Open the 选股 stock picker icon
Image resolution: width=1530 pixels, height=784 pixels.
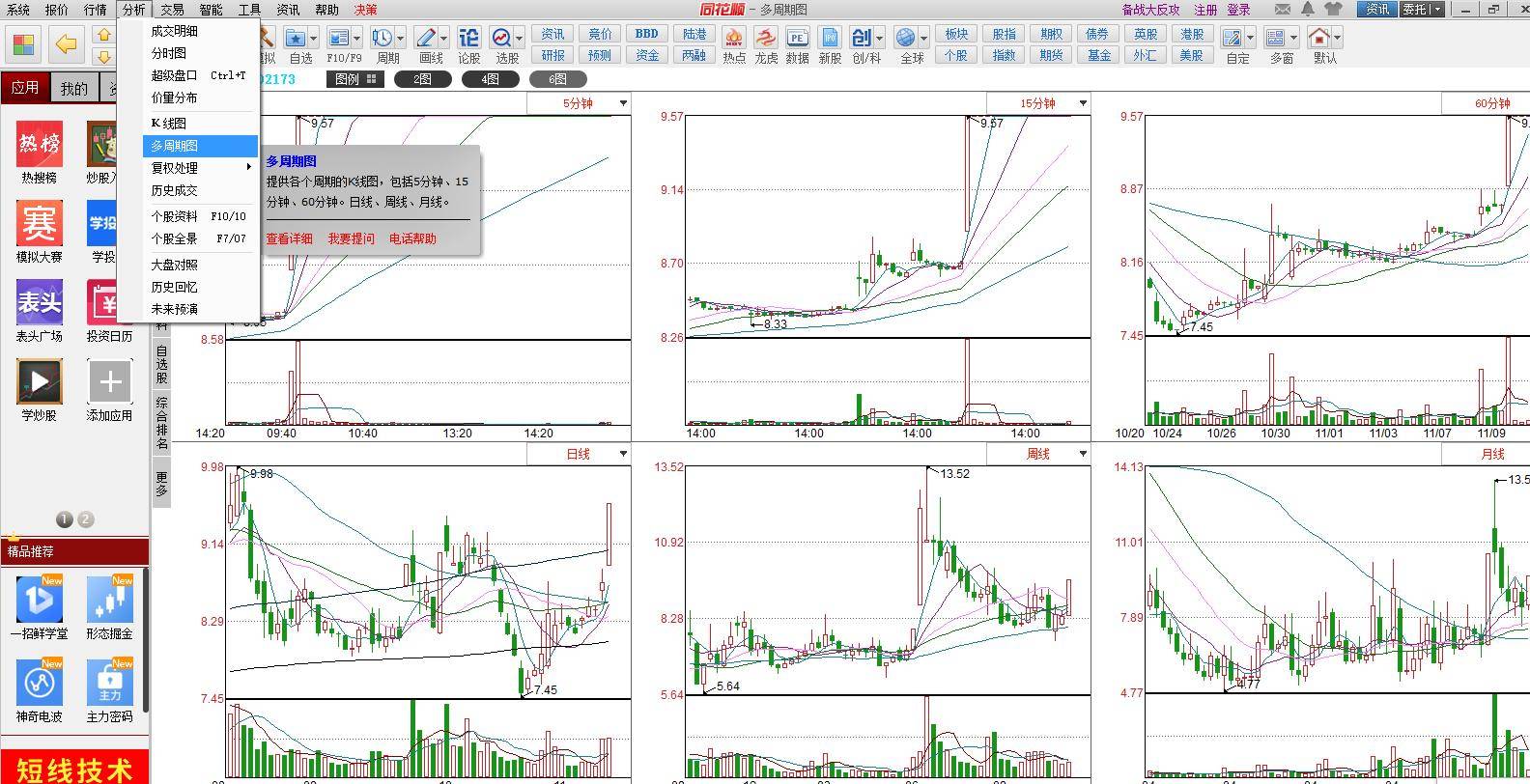(502, 39)
